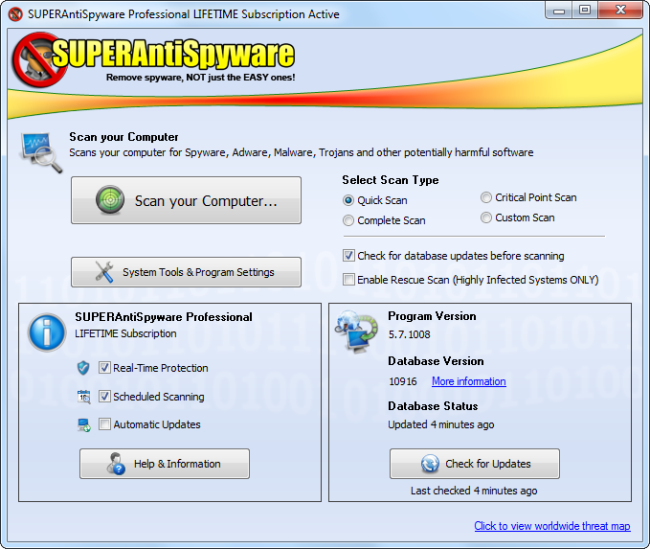Click 'Updated 4 minutes ago' status text

[441, 425]
